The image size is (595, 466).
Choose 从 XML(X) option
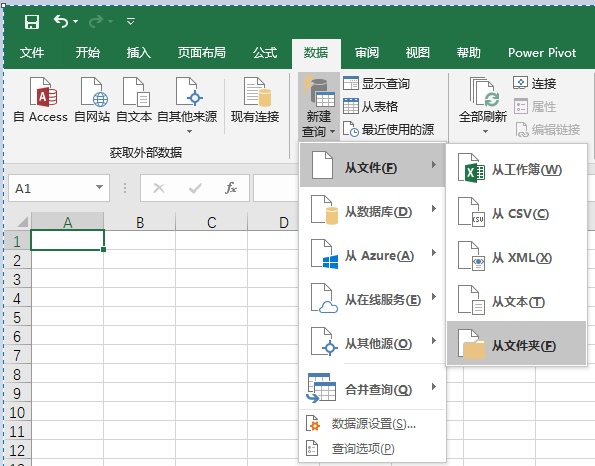point(516,257)
